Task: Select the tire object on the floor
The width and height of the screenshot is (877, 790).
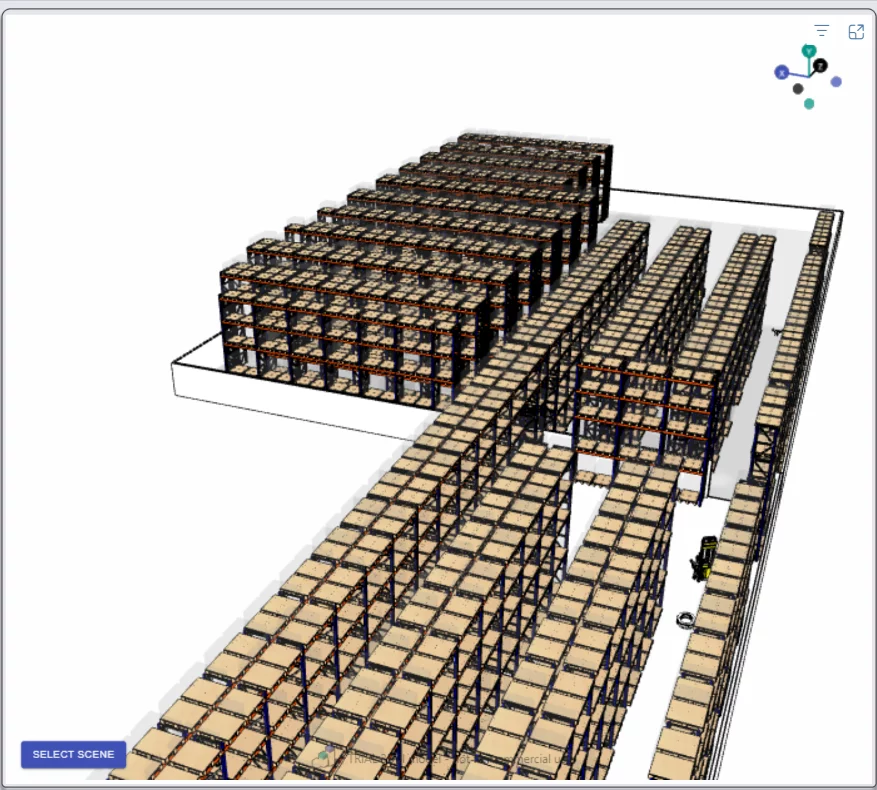Action: click(686, 620)
